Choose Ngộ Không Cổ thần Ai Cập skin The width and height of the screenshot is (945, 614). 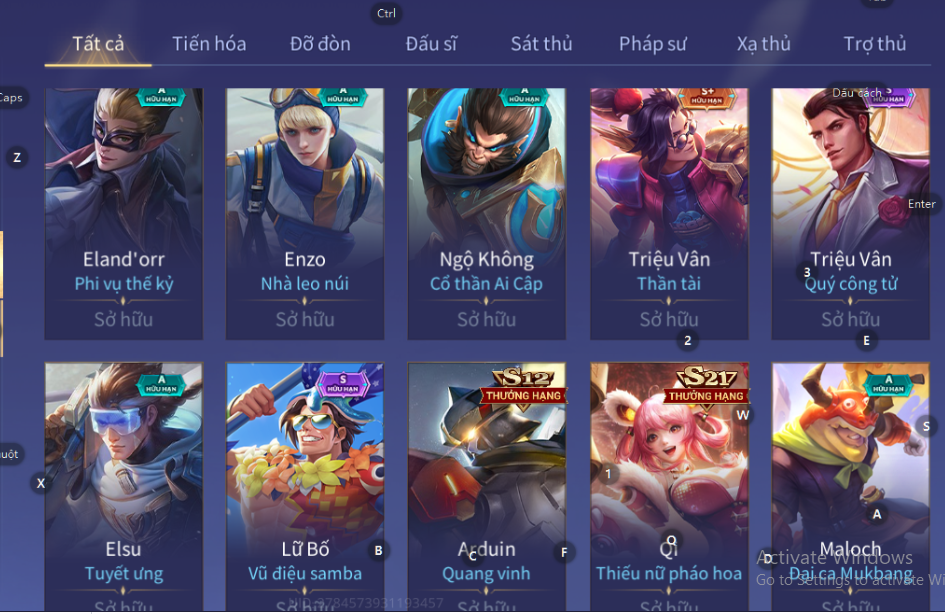[x=486, y=213]
